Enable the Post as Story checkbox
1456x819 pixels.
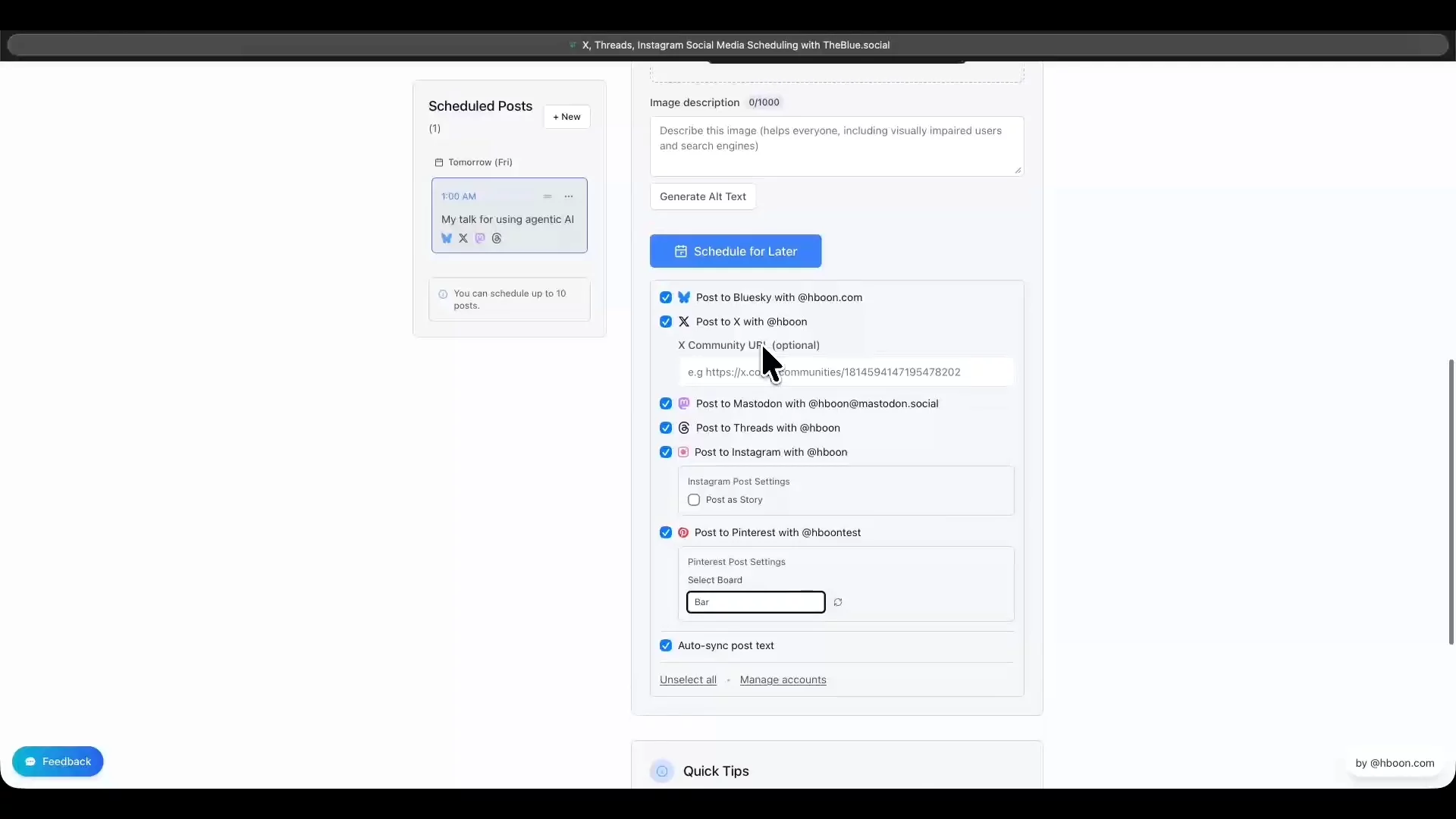pos(694,500)
